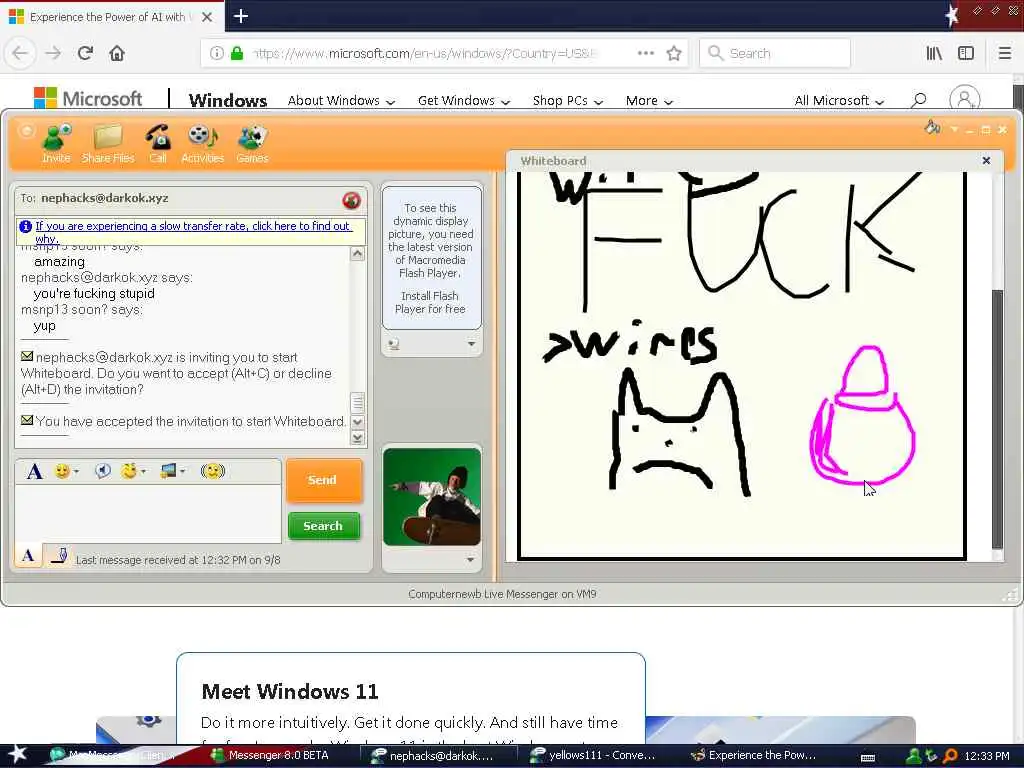
Task: Close the 'Experience the Power of AI' tab
Action: click(207, 17)
